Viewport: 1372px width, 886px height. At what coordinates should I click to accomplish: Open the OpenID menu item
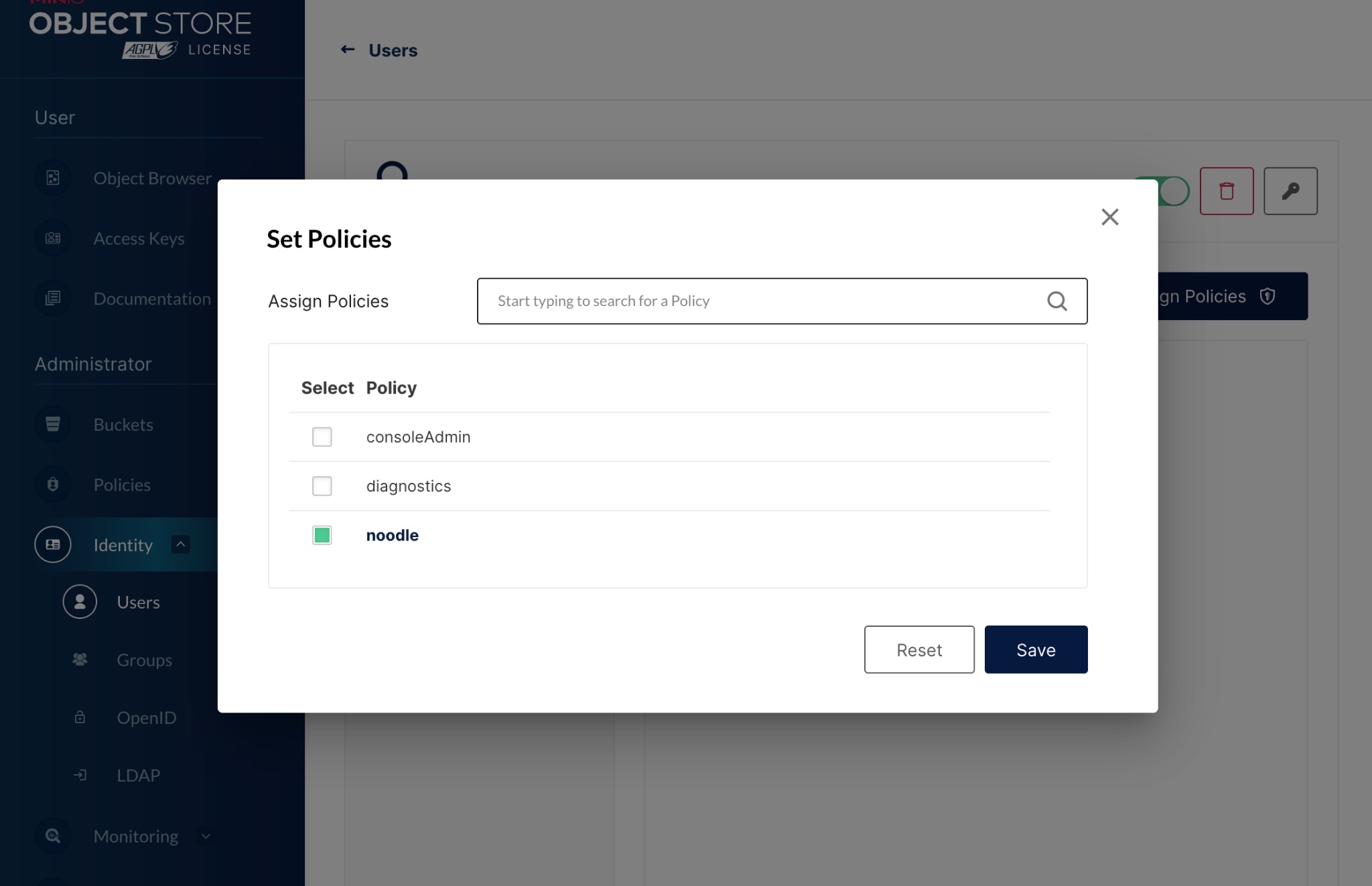point(146,718)
